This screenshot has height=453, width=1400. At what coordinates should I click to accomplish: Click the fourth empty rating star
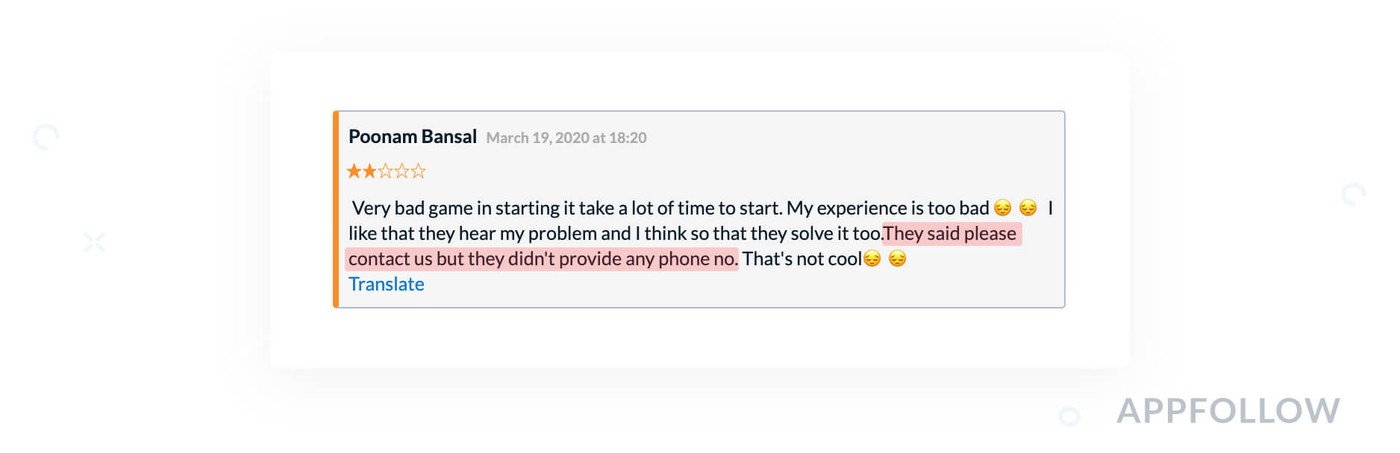coord(402,171)
